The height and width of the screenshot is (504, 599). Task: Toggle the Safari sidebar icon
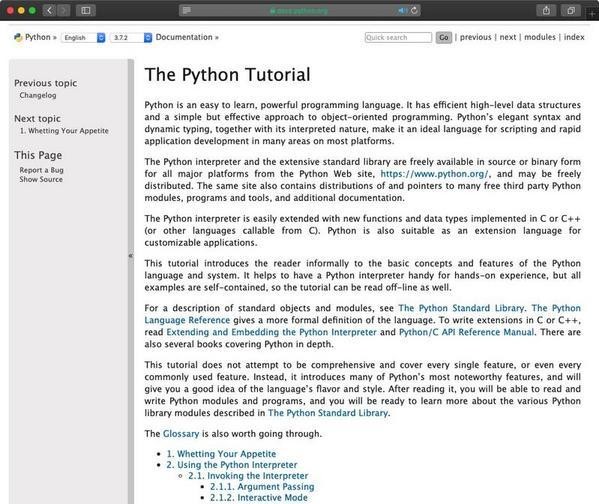tap(86, 10)
